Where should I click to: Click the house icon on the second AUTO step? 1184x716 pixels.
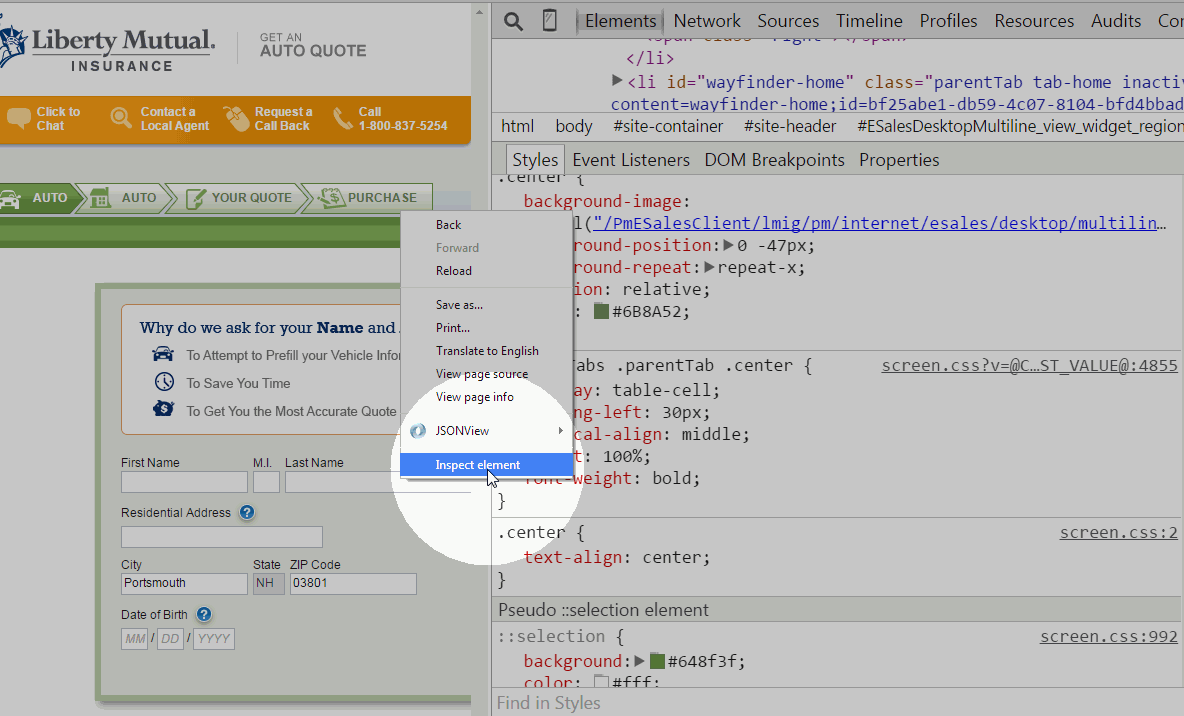pos(100,198)
